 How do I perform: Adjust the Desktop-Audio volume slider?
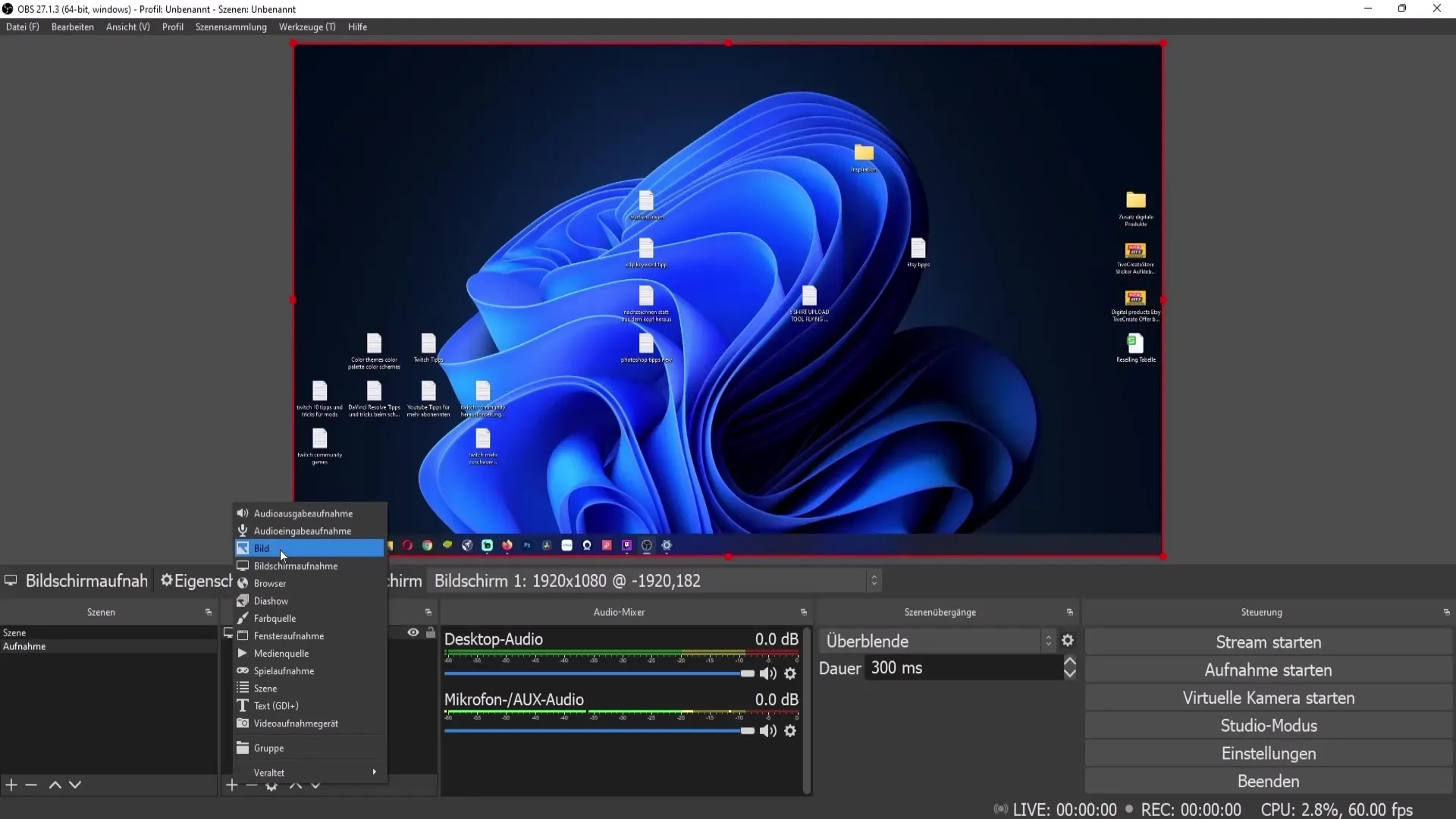click(x=747, y=673)
